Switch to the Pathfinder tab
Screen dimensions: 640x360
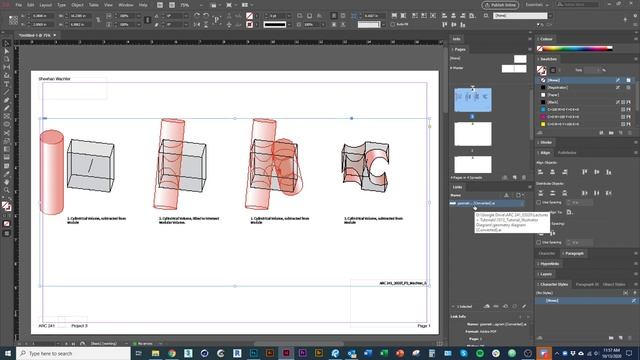[567, 153]
